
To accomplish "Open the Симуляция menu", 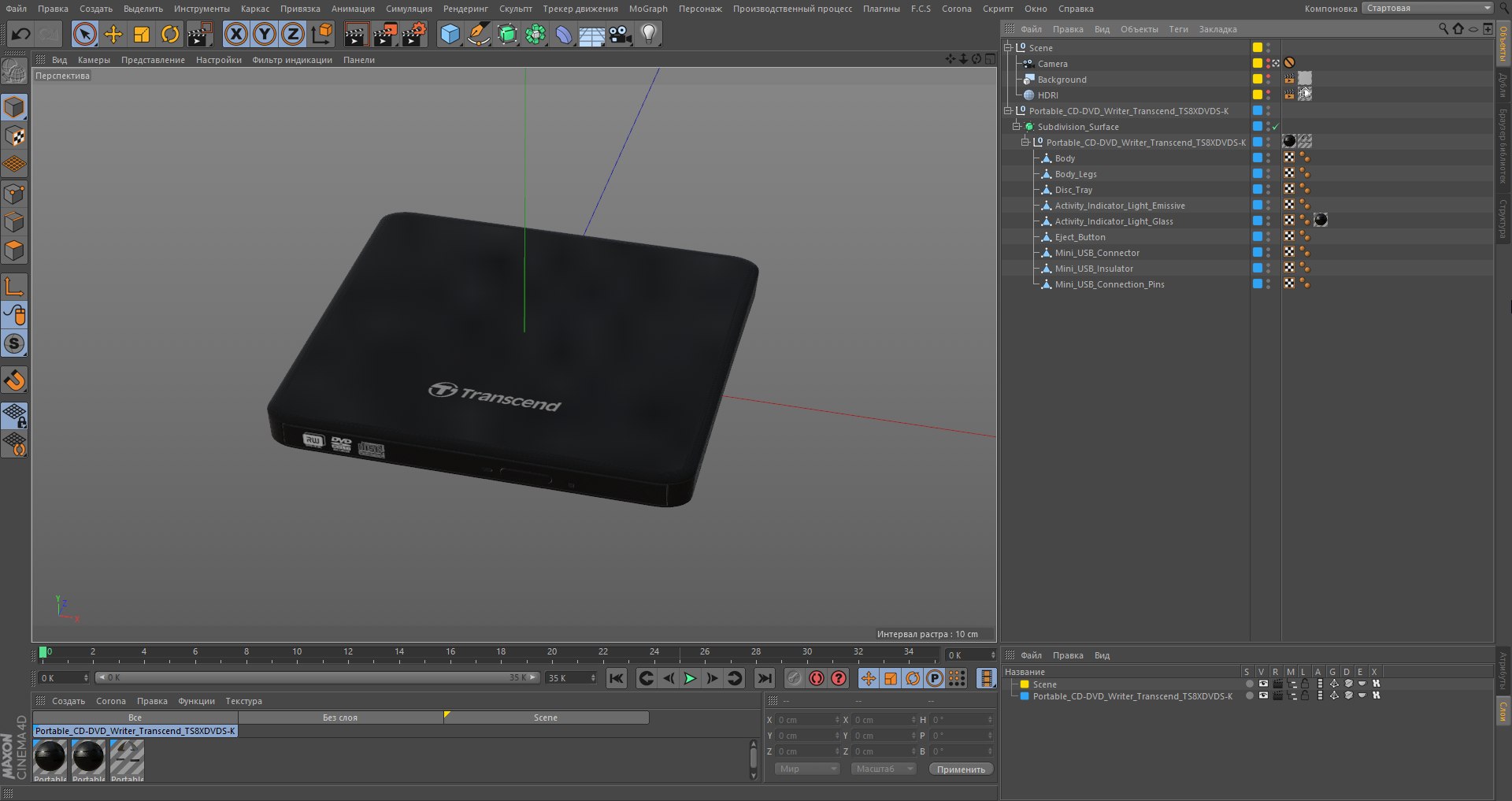I will pyautogui.click(x=409, y=9).
